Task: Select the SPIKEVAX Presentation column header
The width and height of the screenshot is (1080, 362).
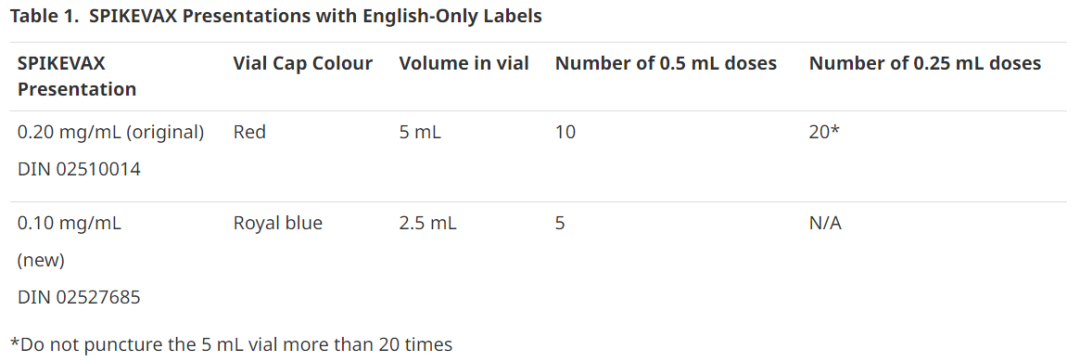Action: click(76, 76)
